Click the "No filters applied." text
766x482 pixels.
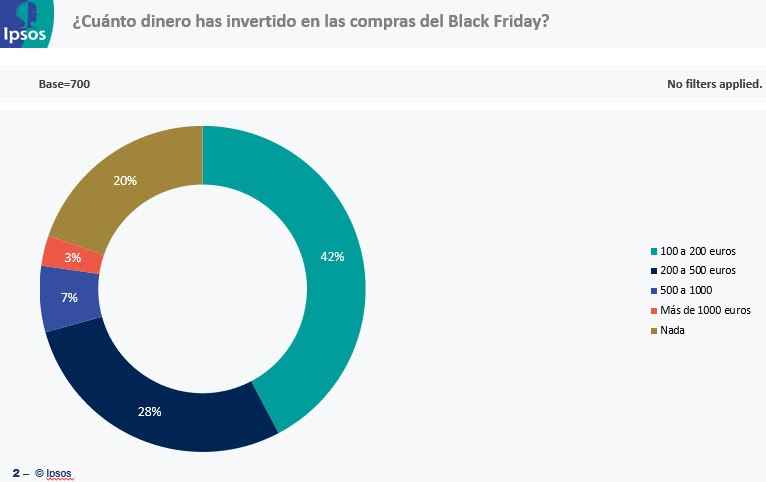tap(714, 84)
